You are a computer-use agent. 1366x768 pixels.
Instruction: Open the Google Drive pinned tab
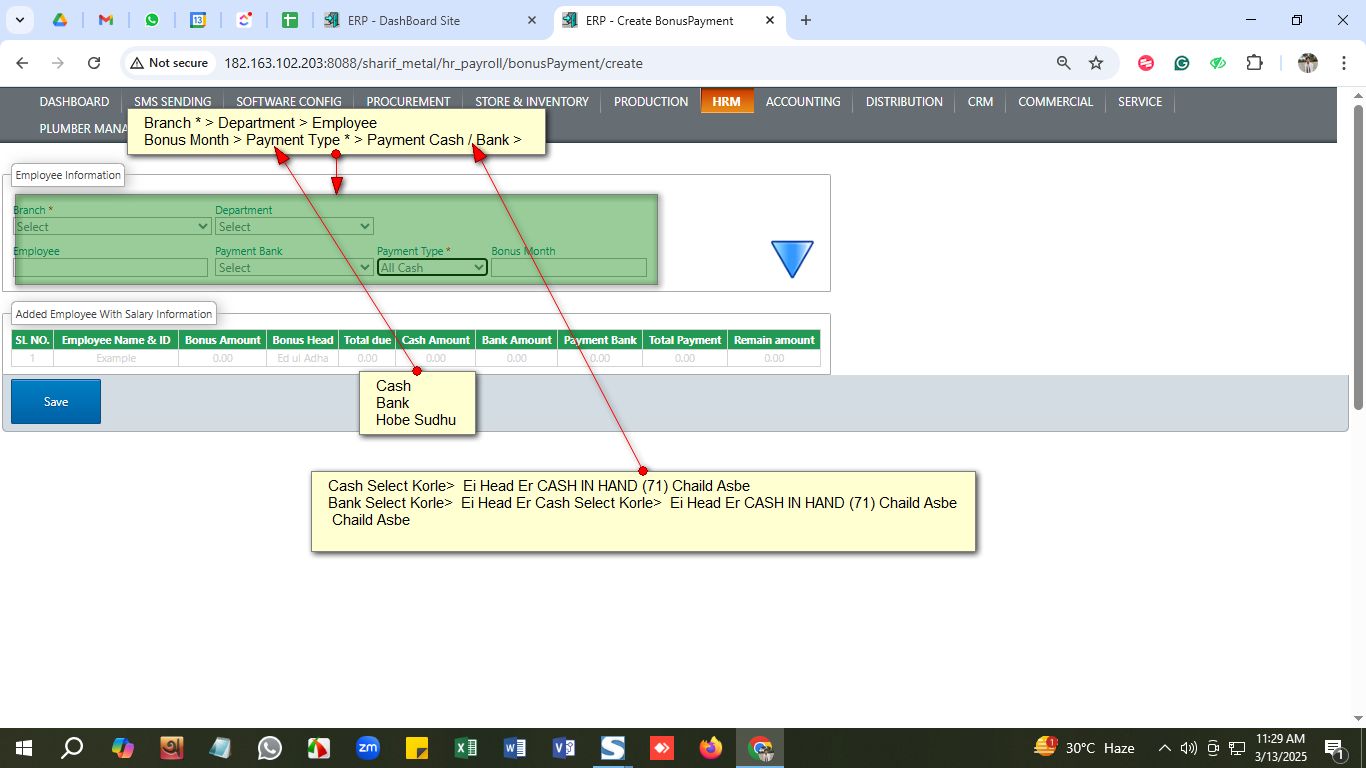point(60,20)
